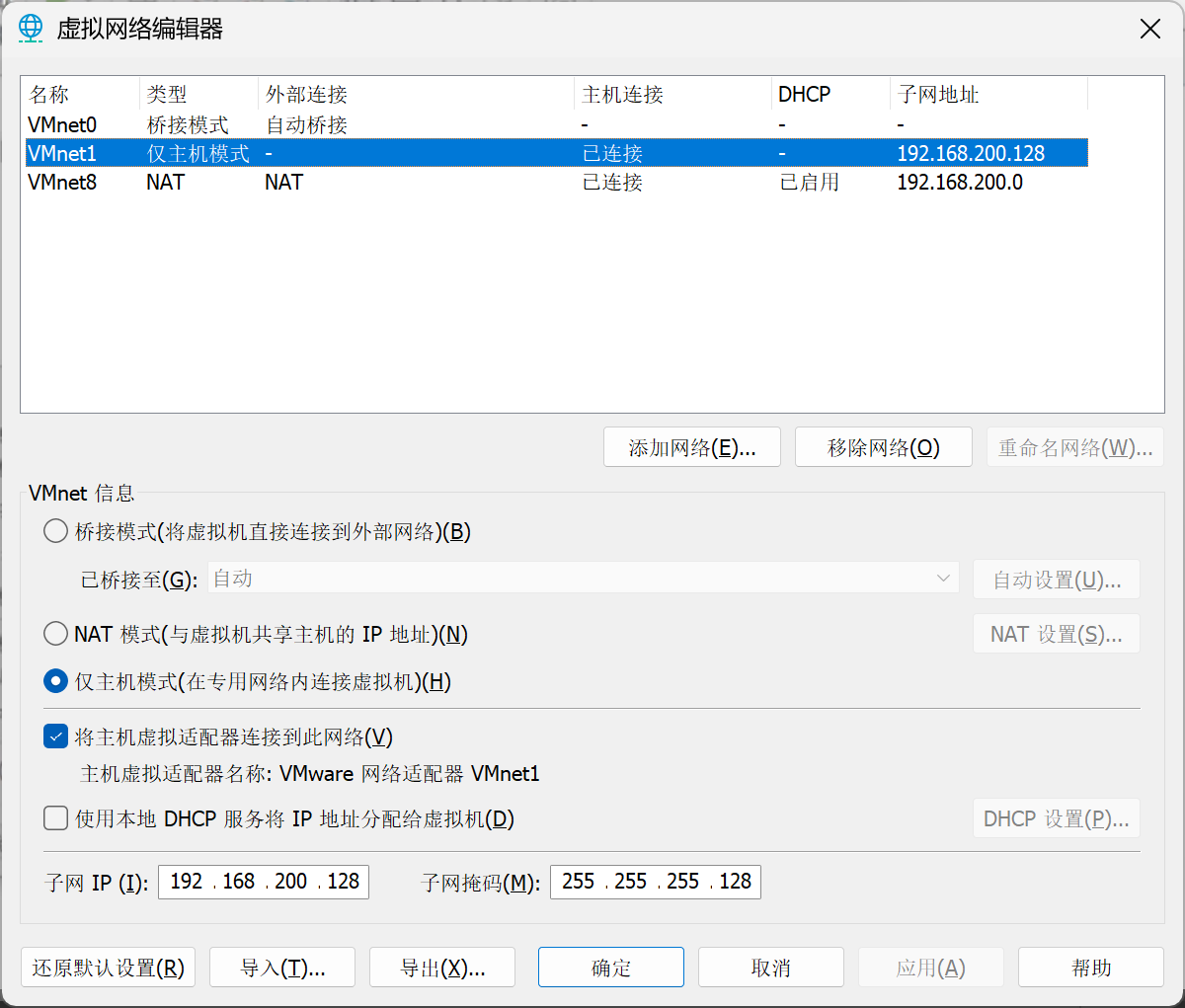Click the 类型 column header
Image resolution: width=1185 pixels, height=1008 pixels.
tap(198, 95)
